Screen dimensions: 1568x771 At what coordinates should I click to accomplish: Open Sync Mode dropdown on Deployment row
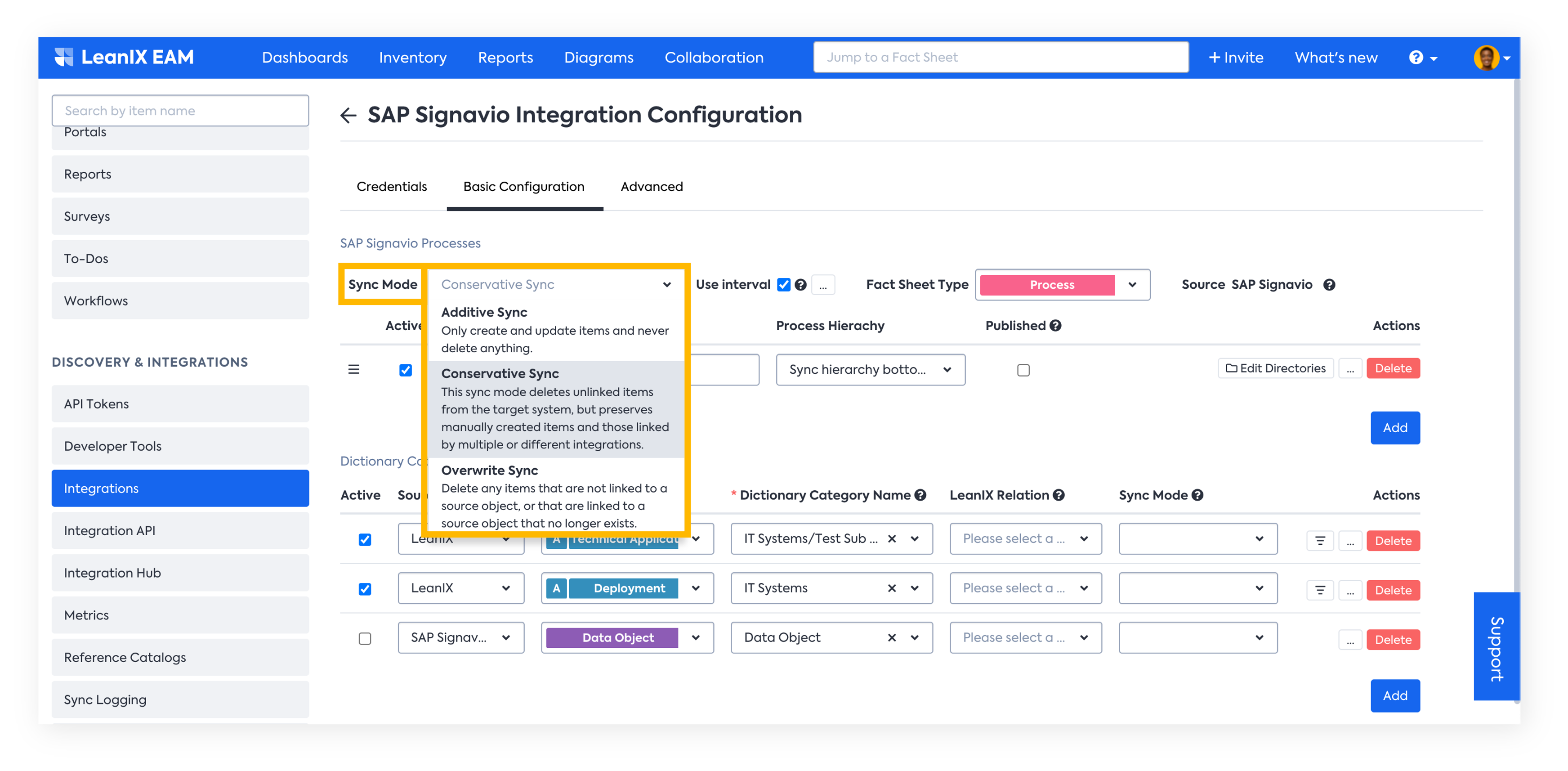[1198, 587]
